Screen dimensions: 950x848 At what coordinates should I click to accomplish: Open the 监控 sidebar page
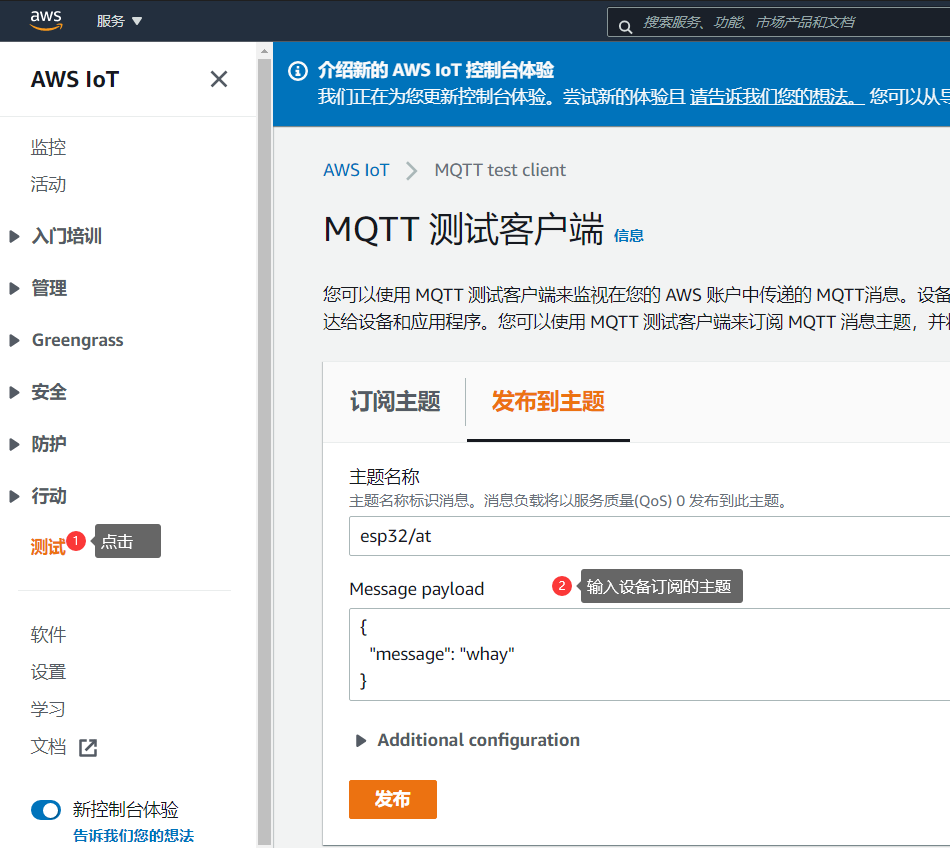click(x=48, y=146)
